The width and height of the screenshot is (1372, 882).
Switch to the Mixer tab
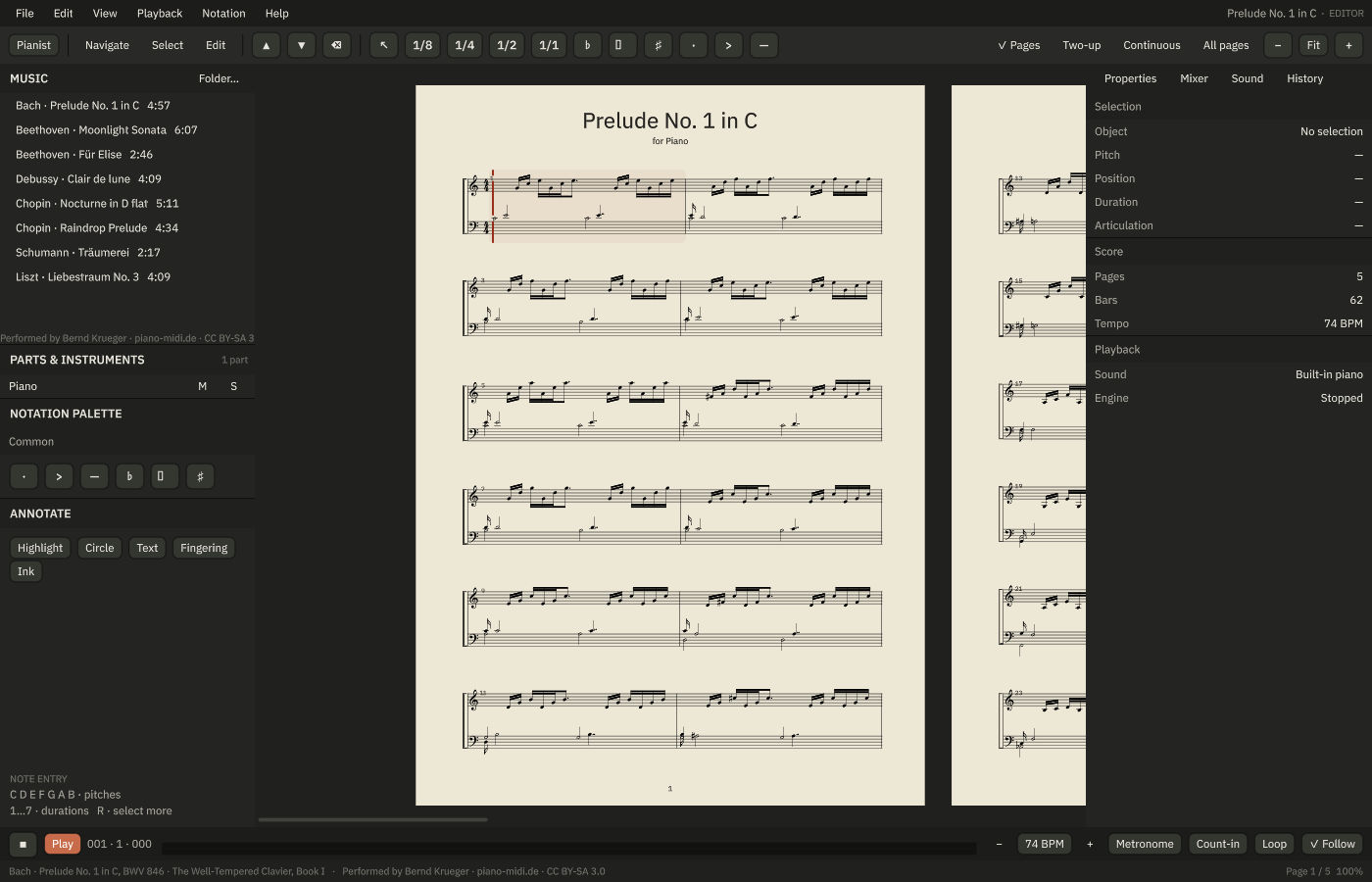point(1194,78)
